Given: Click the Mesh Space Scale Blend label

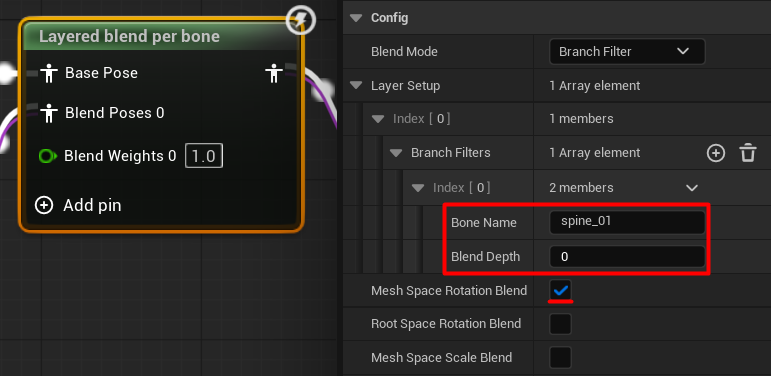Looking at the screenshot, I should tap(441, 357).
